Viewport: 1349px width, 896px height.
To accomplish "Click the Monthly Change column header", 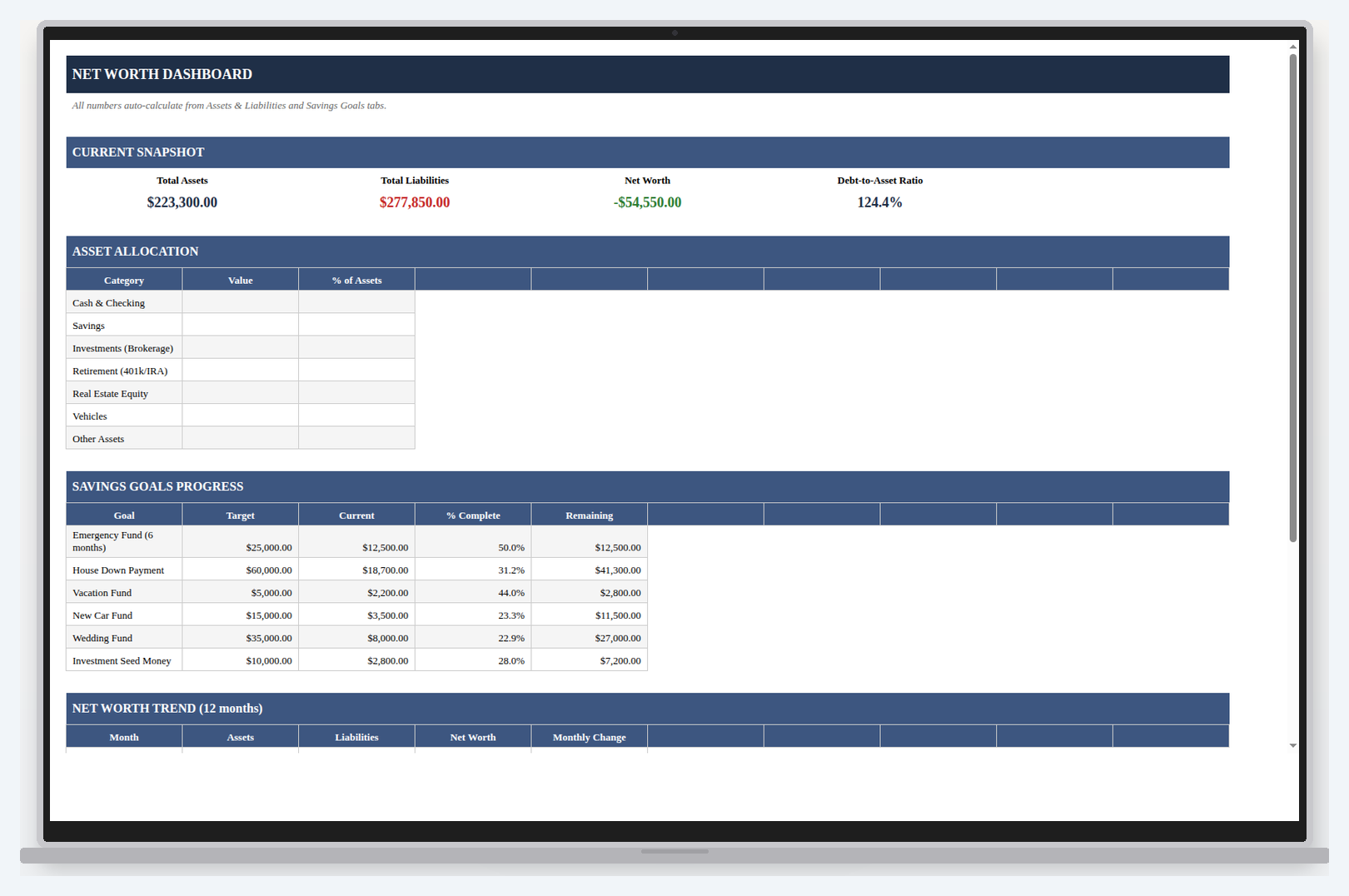I will (x=590, y=737).
